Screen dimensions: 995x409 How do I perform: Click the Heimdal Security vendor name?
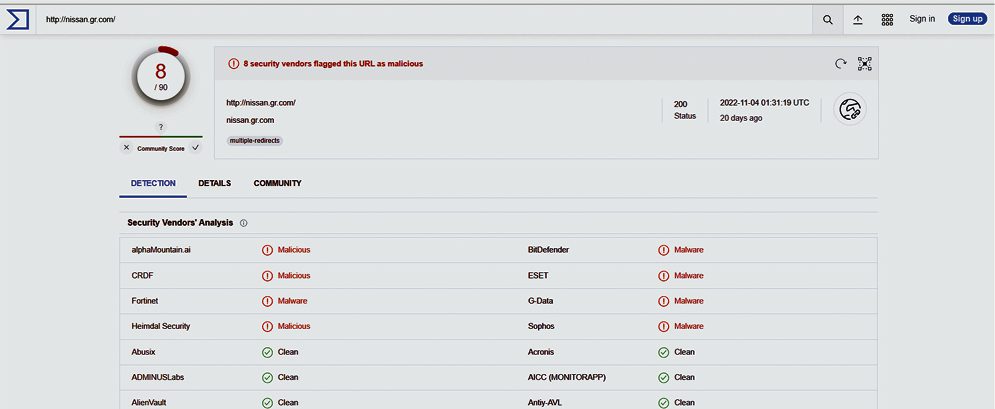pyautogui.click(x=161, y=326)
